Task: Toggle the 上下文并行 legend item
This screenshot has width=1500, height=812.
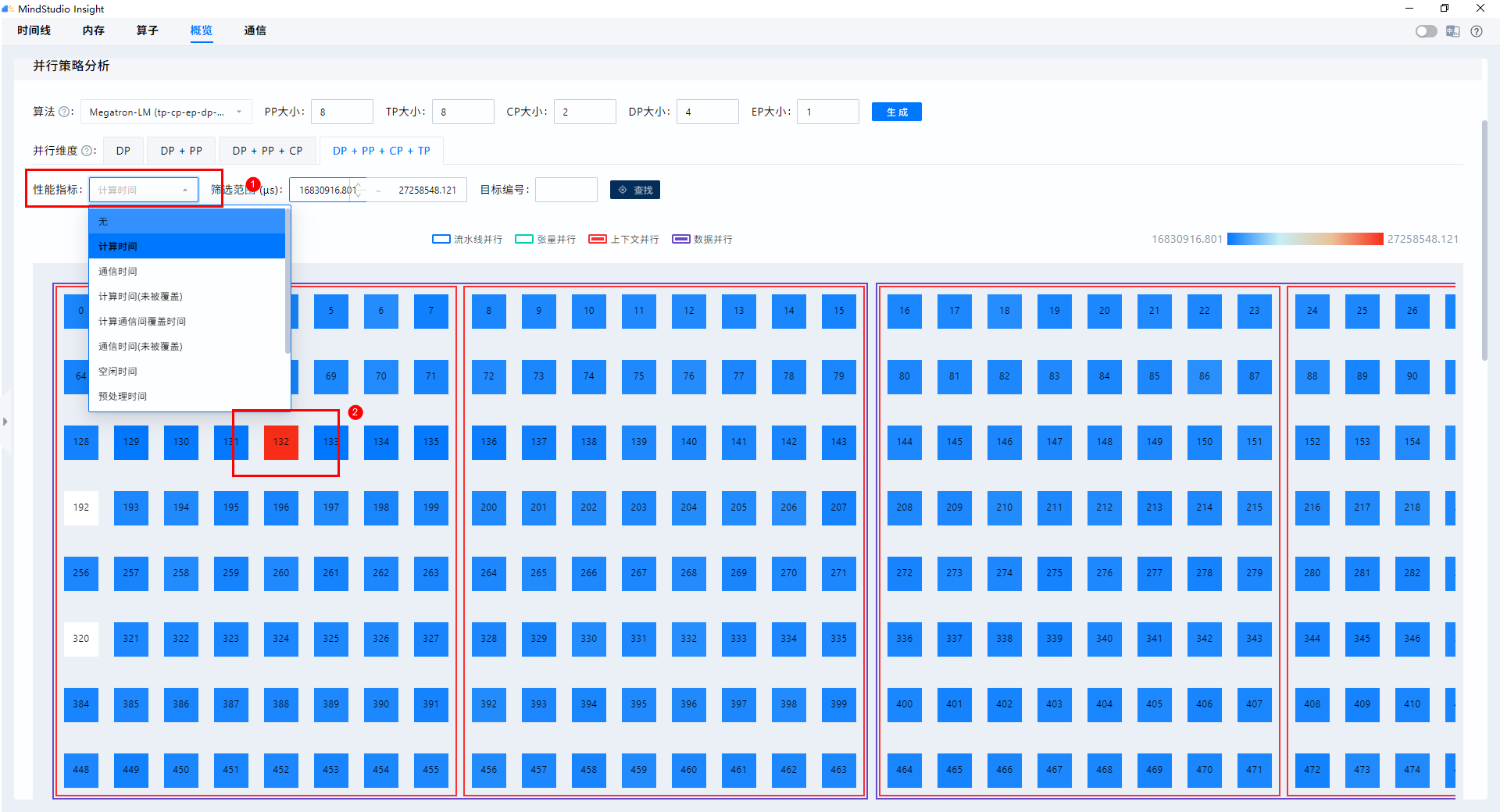Action: [623, 239]
